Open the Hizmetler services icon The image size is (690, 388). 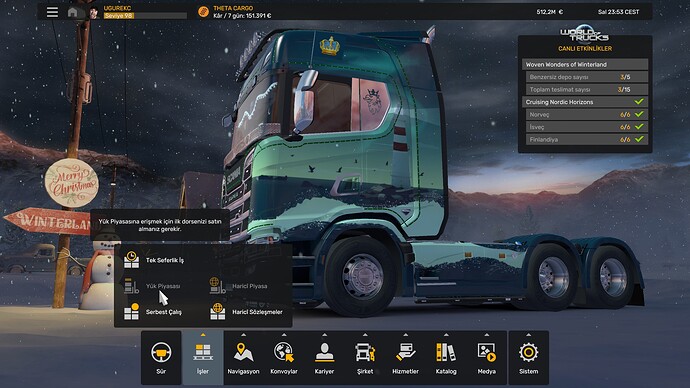pyautogui.click(x=405, y=352)
